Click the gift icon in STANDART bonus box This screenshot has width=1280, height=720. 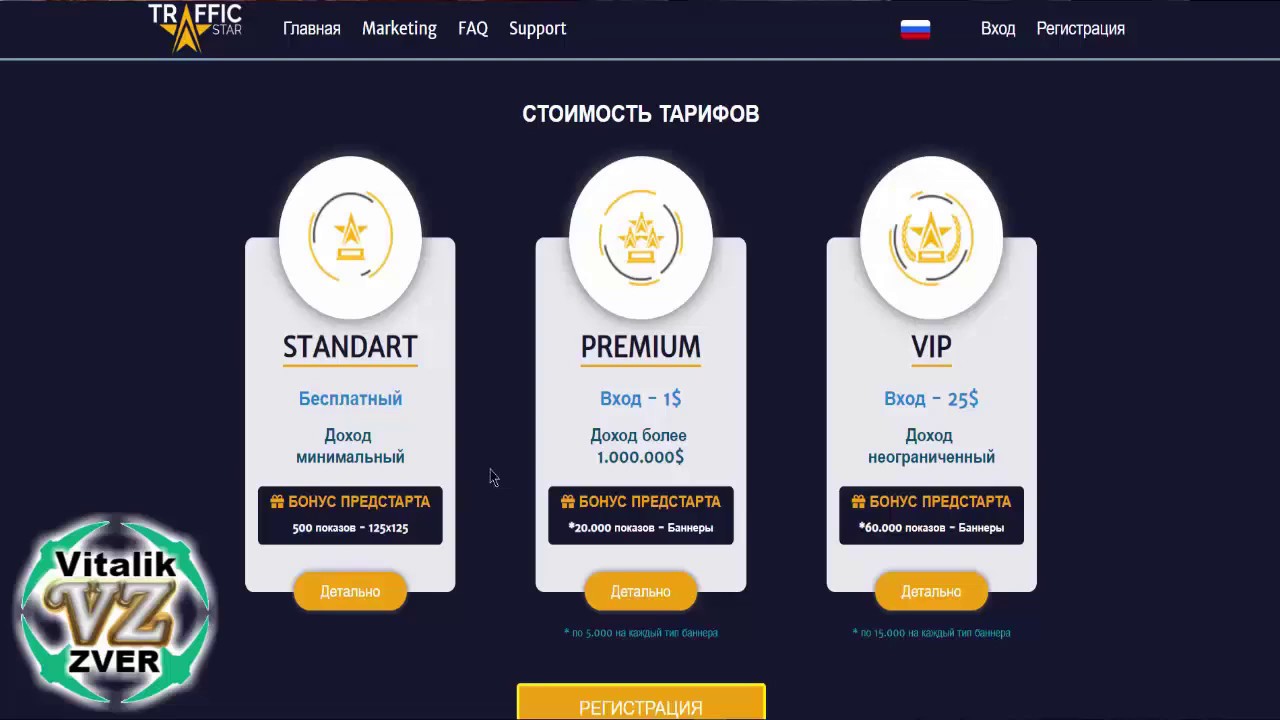tap(277, 501)
